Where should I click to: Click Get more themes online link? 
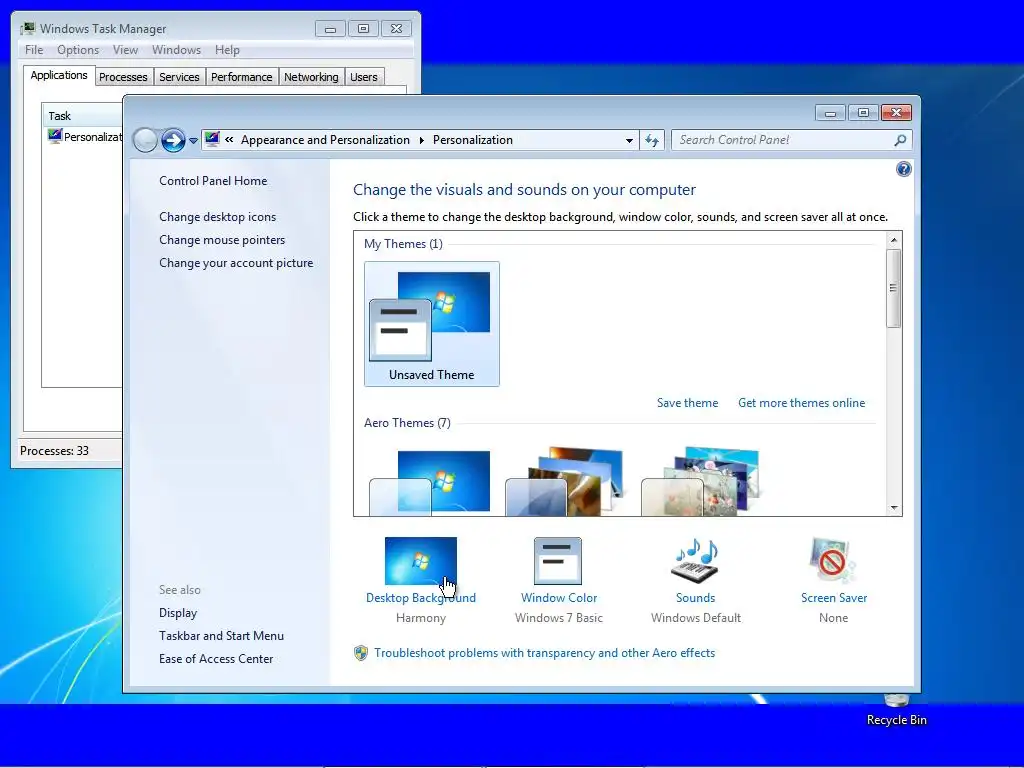click(x=801, y=403)
